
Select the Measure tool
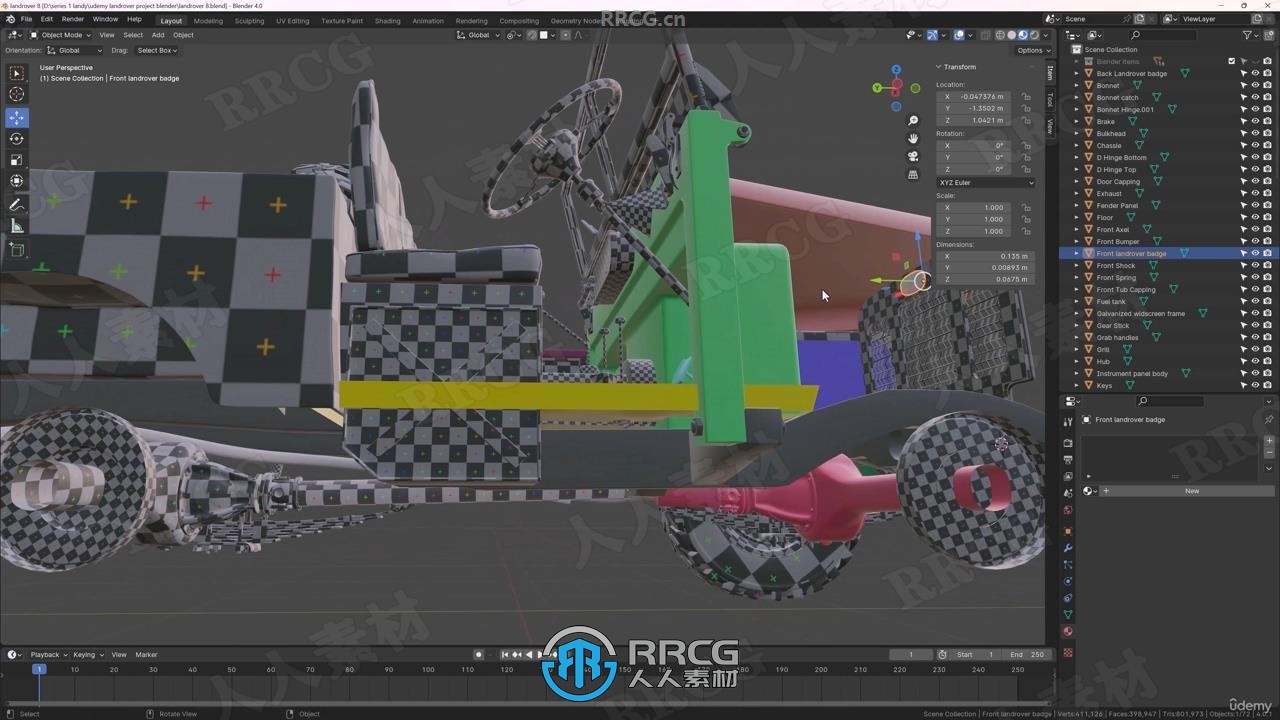[16, 227]
